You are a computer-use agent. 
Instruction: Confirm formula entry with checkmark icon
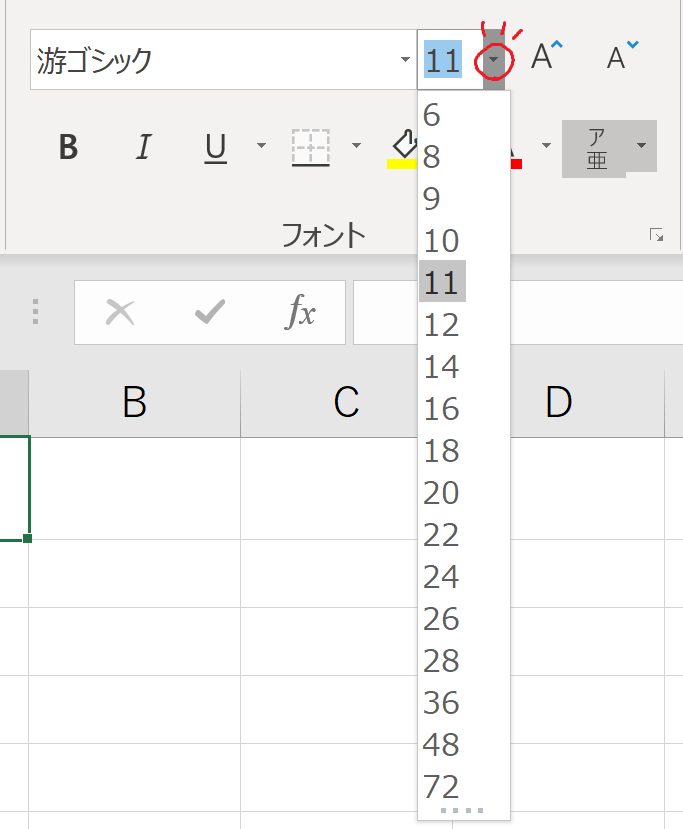pos(210,312)
